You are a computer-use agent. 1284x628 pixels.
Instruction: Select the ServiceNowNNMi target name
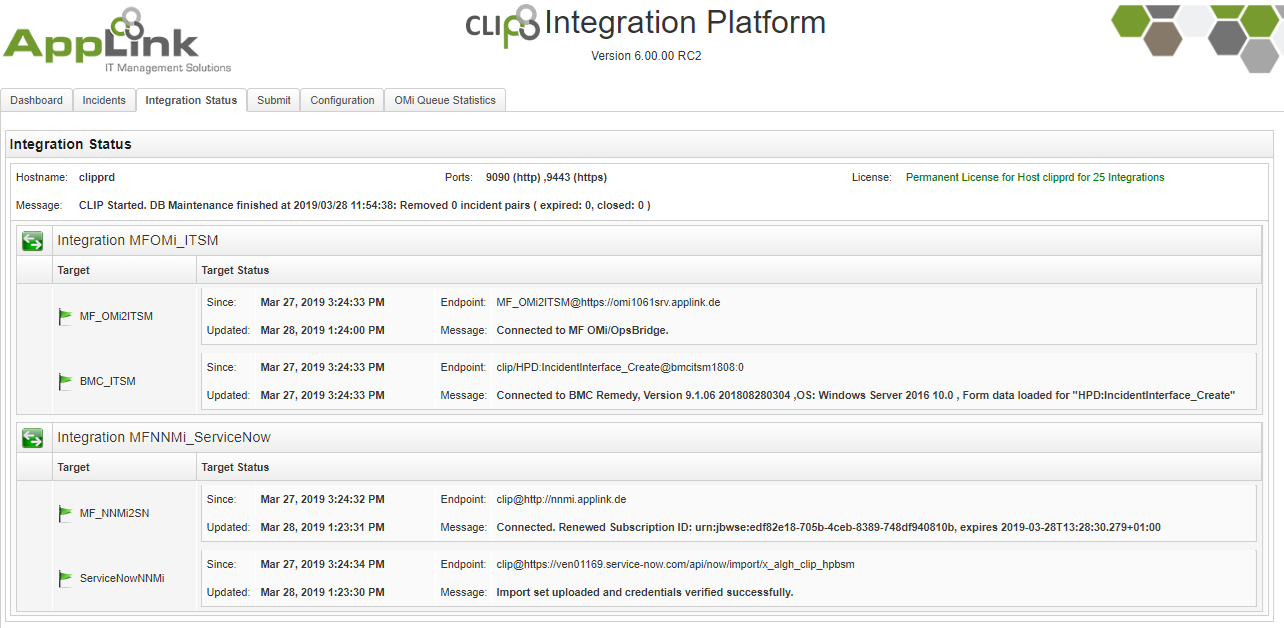122,578
